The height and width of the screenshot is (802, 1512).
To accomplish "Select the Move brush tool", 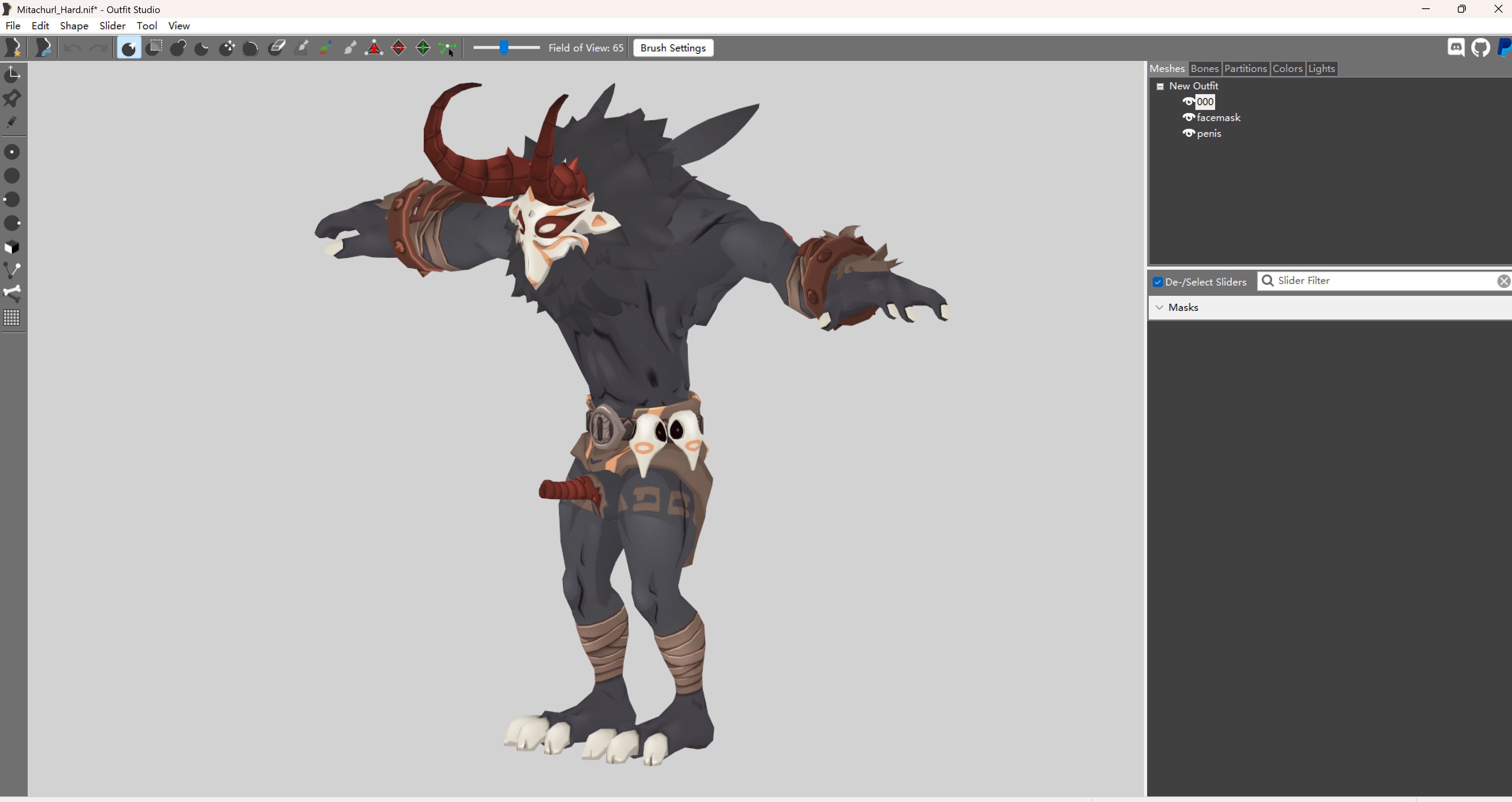I will [227, 47].
